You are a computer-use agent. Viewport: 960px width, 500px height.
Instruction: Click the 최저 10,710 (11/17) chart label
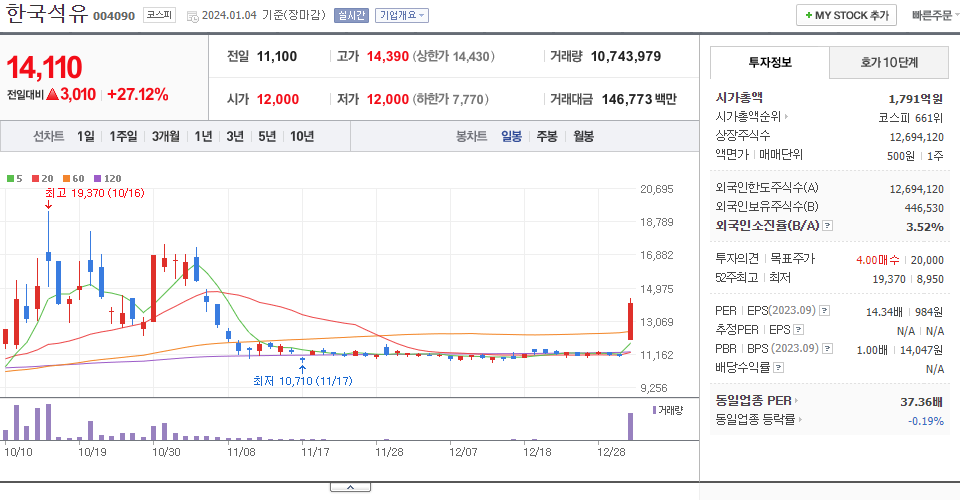pyautogui.click(x=303, y=381)
